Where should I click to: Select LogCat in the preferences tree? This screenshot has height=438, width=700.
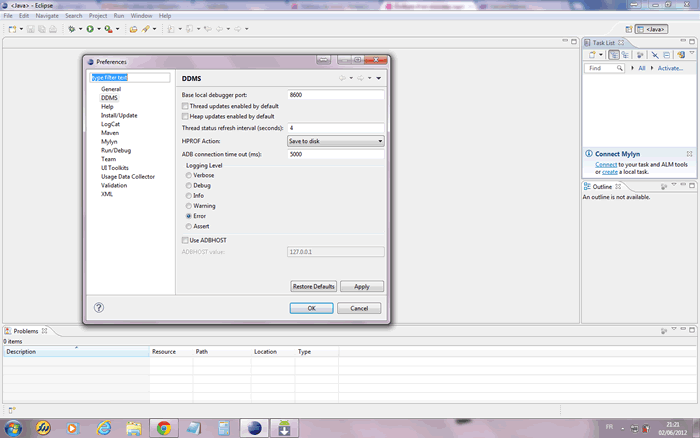pos(110,124)
